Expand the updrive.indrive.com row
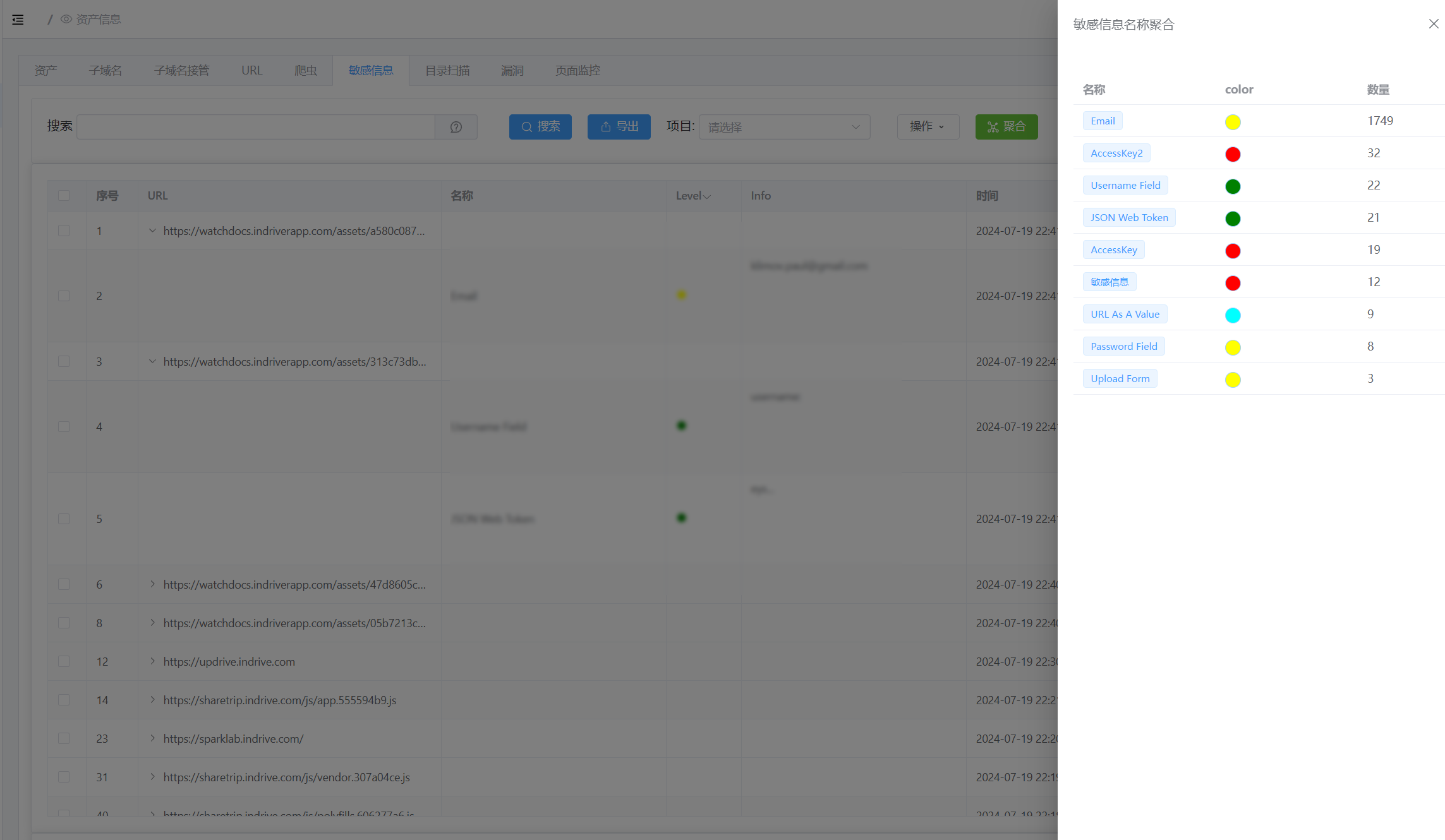 152,661
